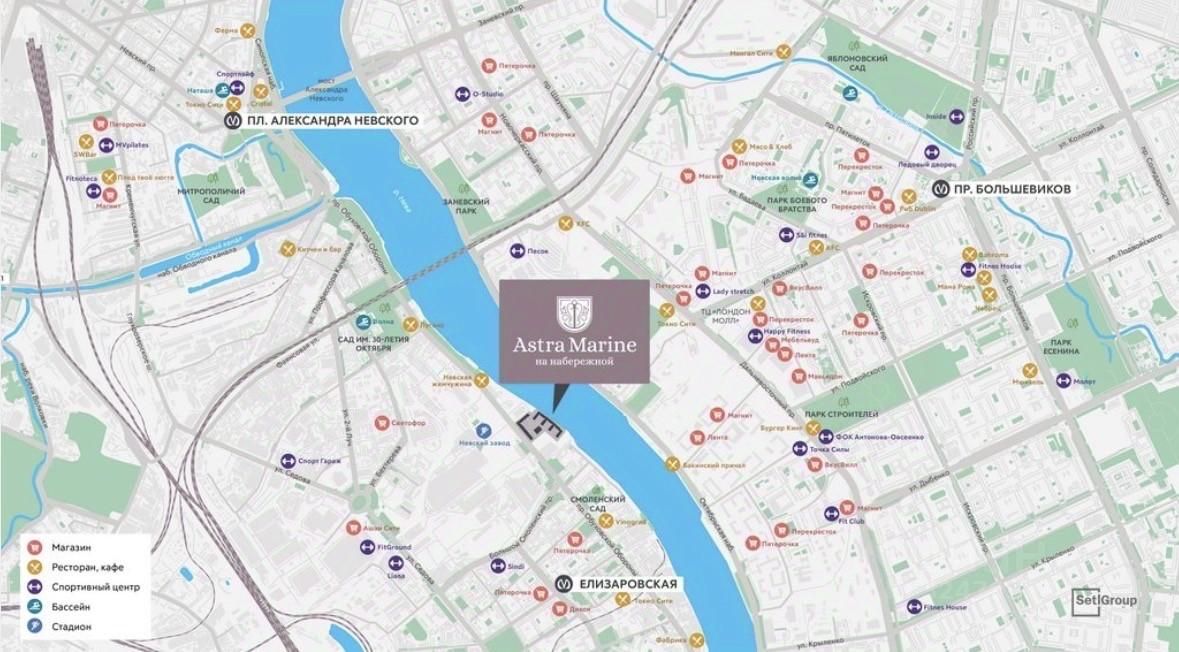Click the Пр. Большевиков metro station icon

(940, 189)
